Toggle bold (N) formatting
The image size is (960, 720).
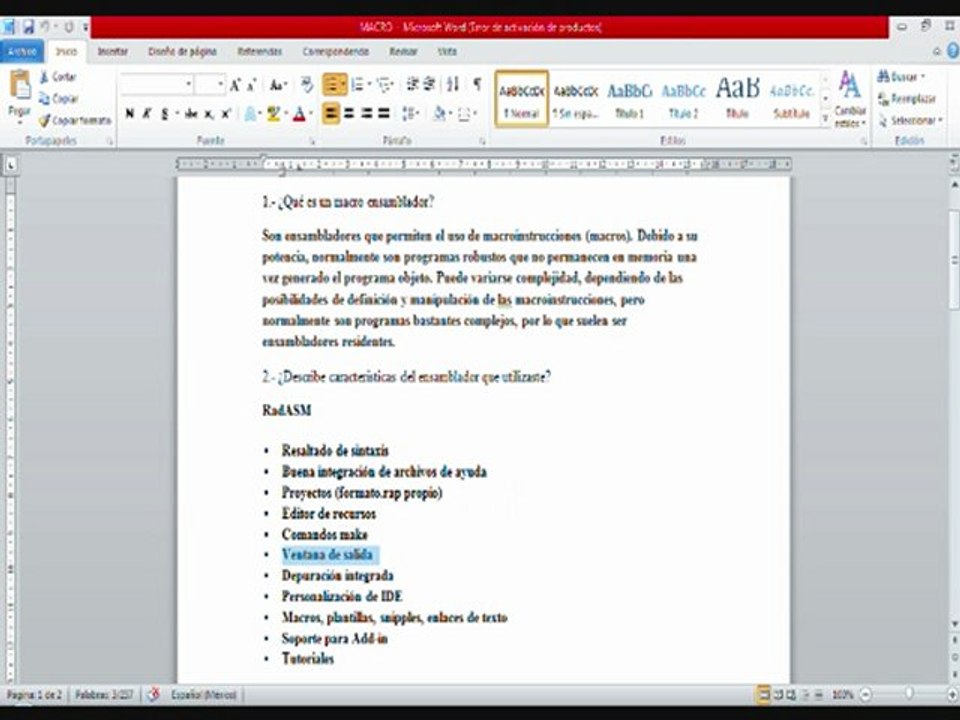[130, 114]
